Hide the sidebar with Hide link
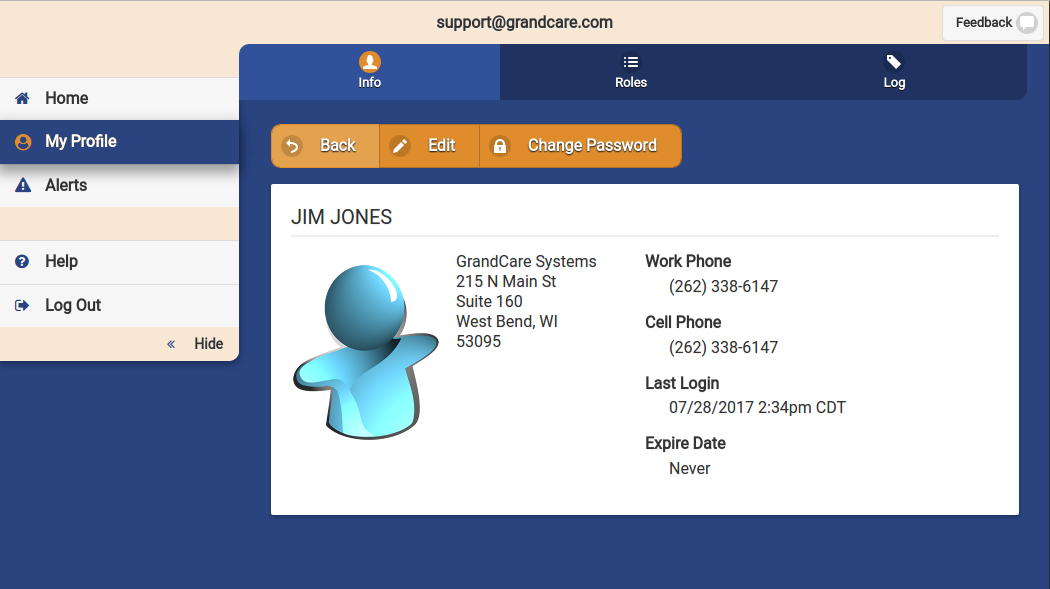 point(208,344)
